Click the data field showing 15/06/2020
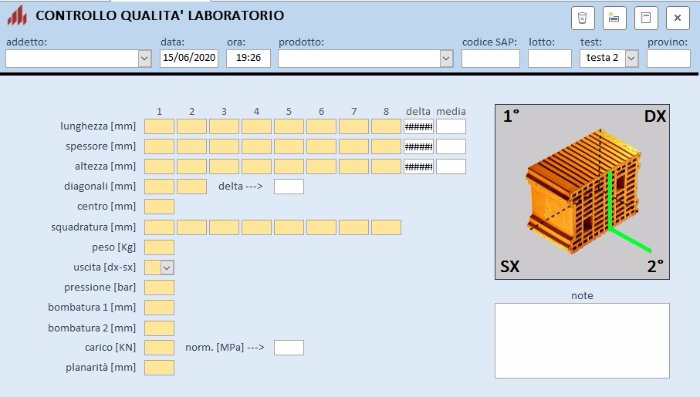The height and width of the screenshot is (397, 700). click(189, 59)
